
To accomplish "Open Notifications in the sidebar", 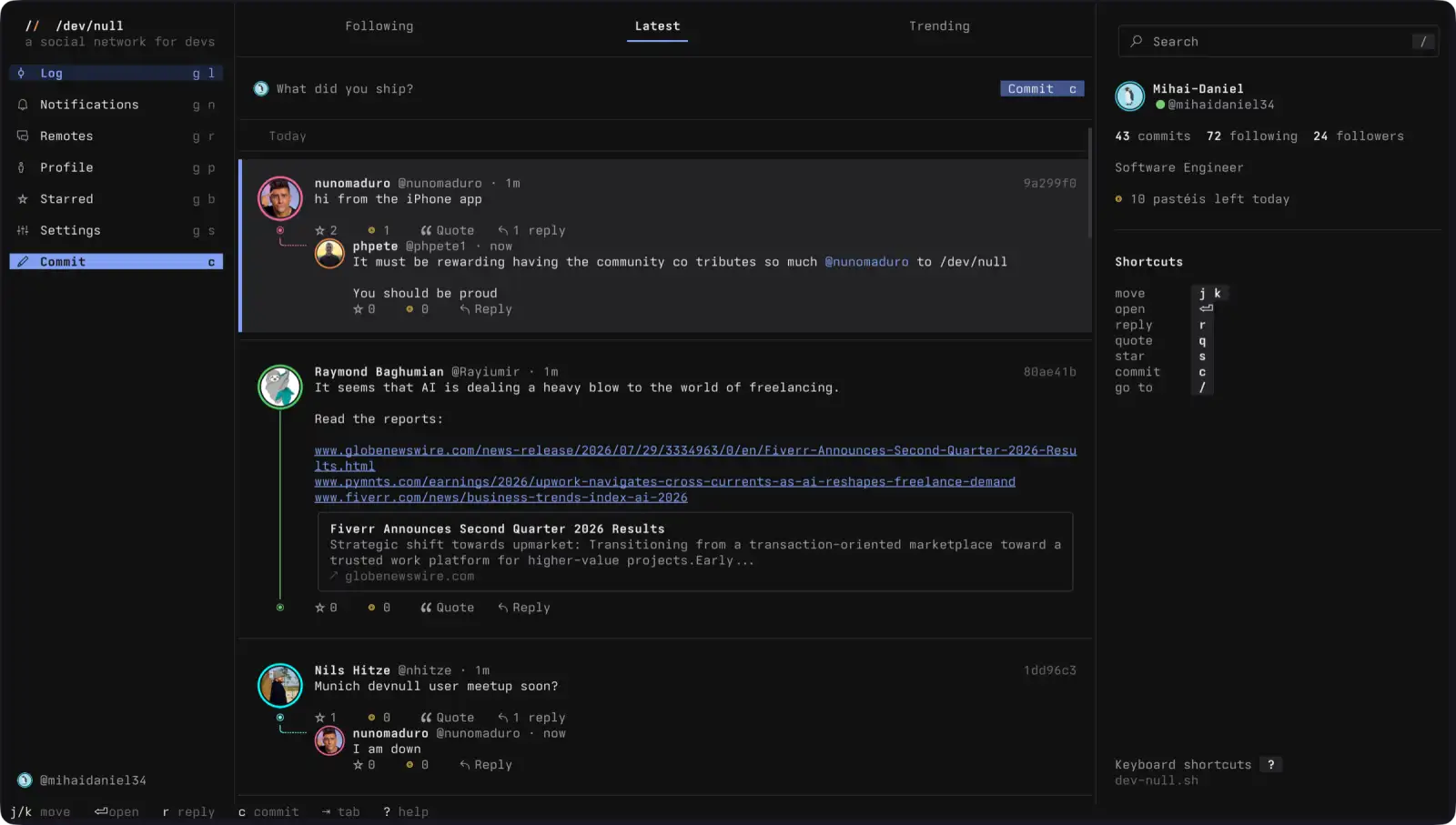I will click(x=116, y=105).
